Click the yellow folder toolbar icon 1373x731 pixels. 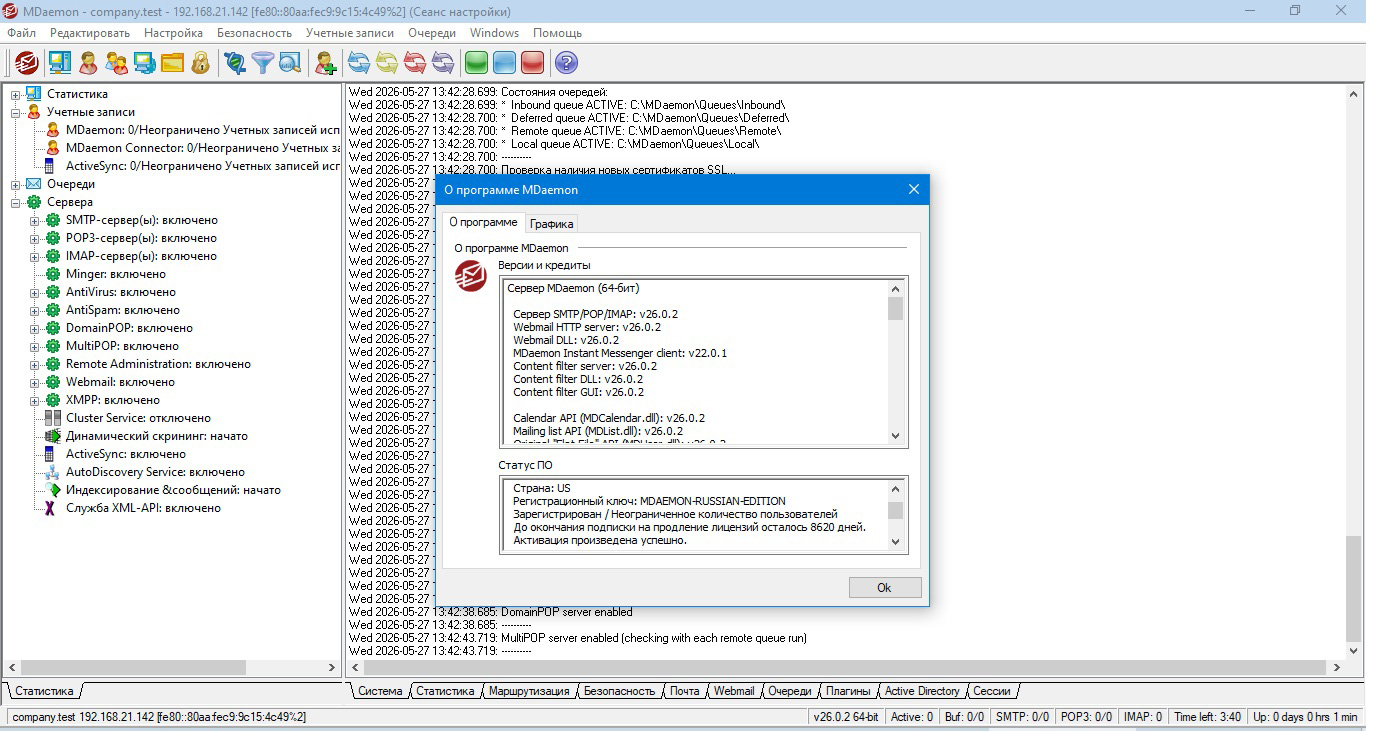coord(172,63)
